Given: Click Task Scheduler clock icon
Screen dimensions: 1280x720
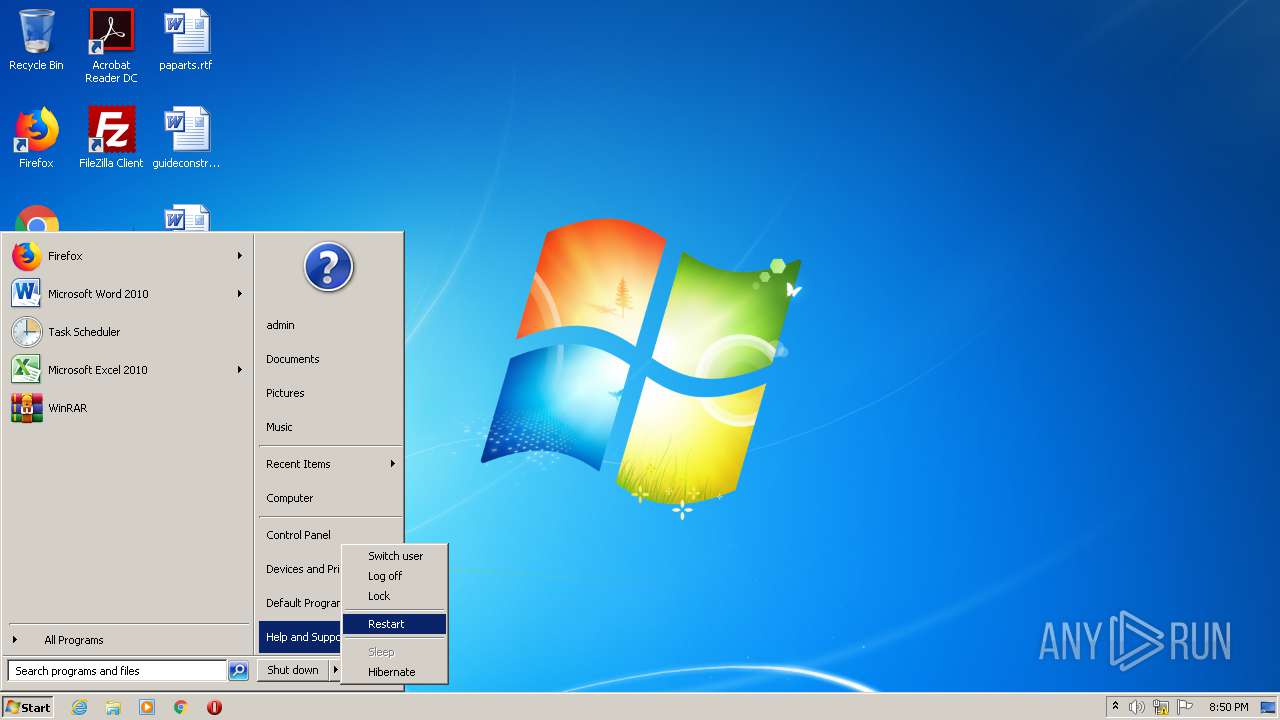Looking at the screenshot, I should (27, 332).
